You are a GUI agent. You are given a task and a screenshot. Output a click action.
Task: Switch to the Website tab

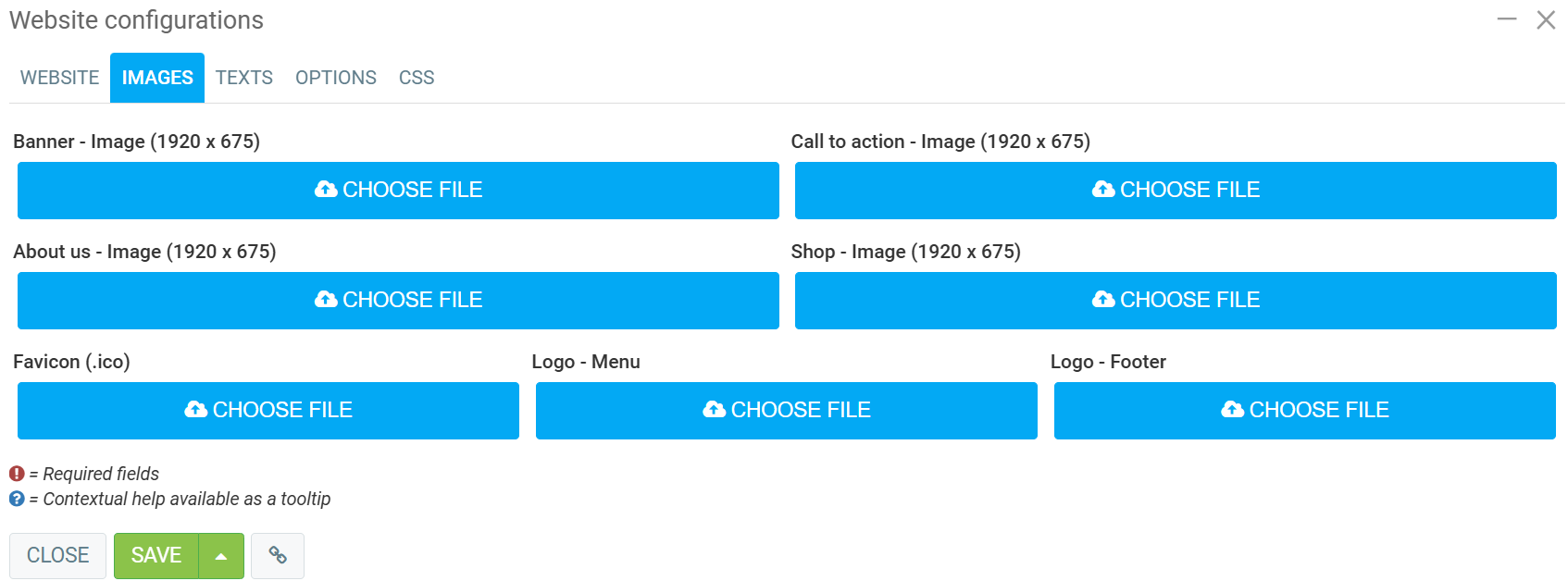coord(60,78)
